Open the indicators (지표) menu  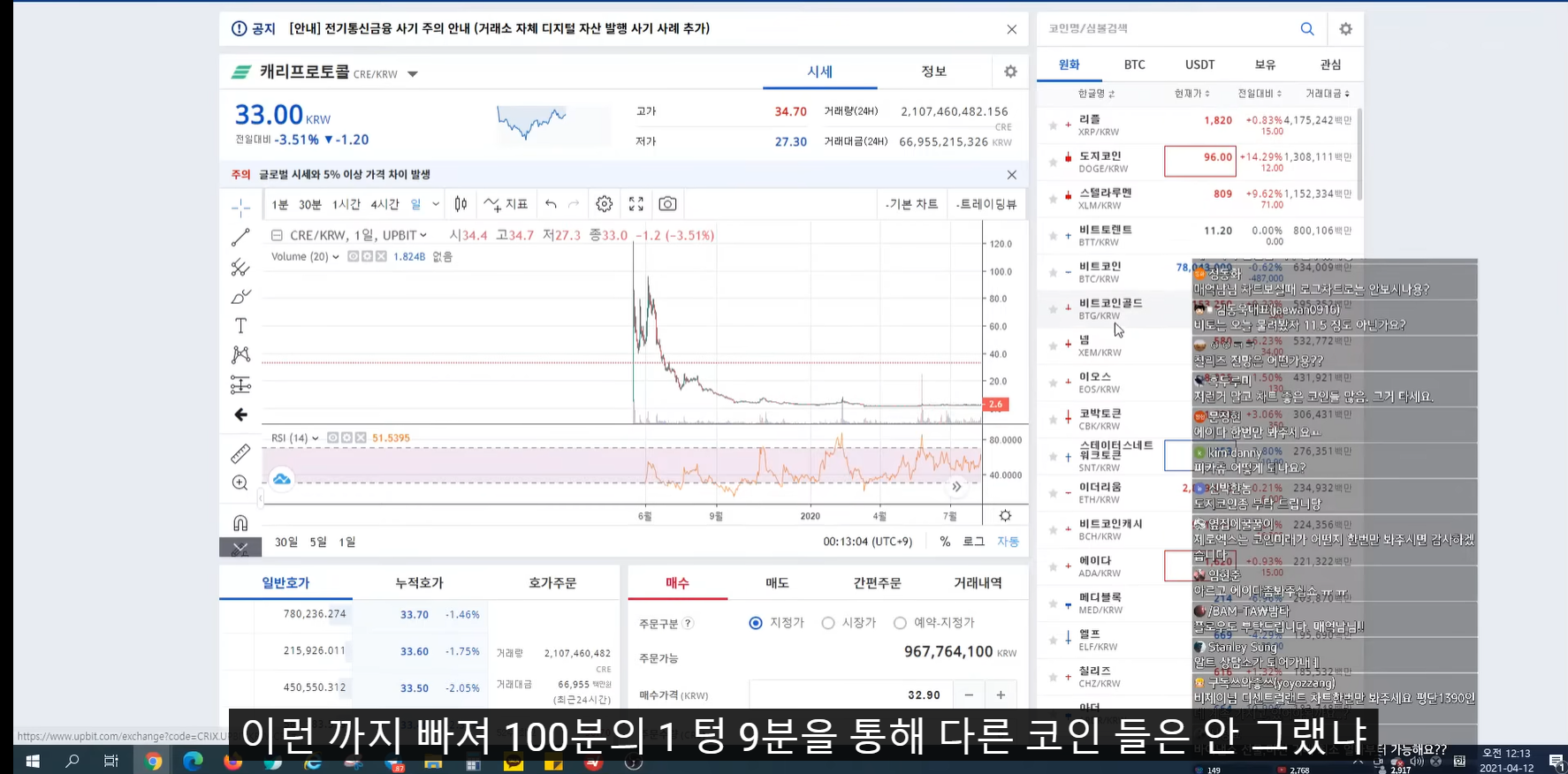point(506,204)
